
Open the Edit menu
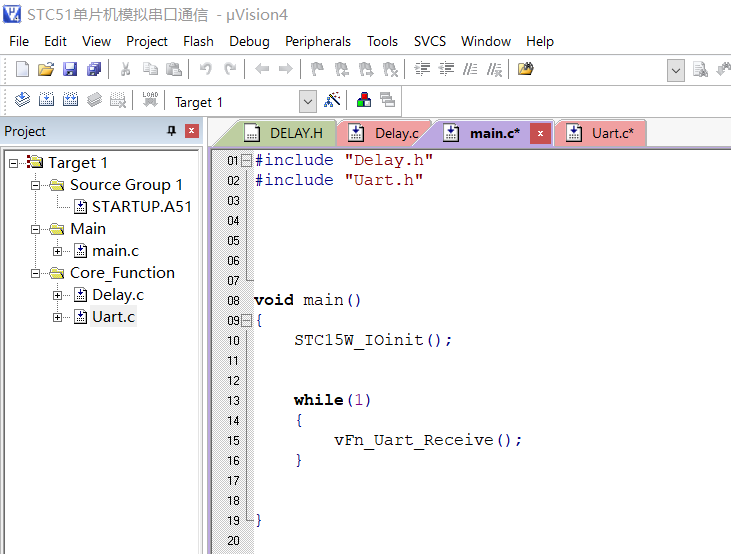(55, 42)
